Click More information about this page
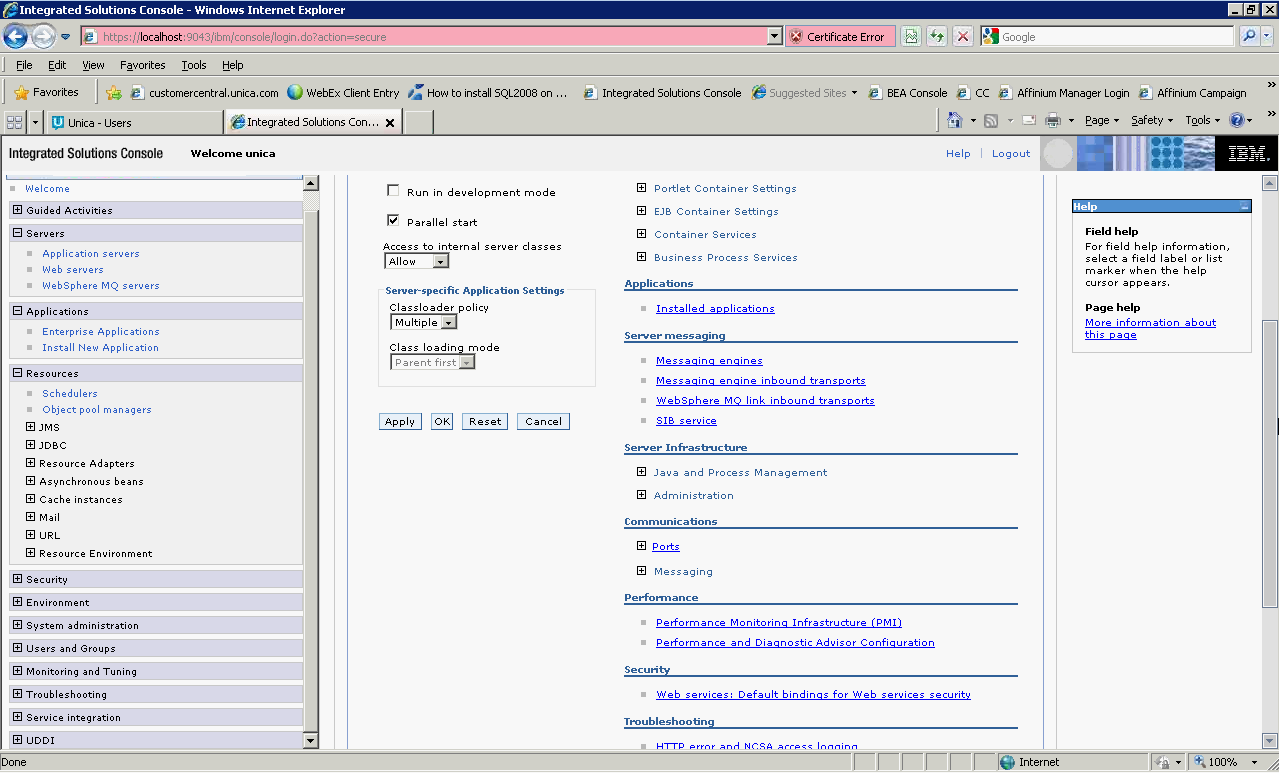The image size is (1279, 773). 1150,329
